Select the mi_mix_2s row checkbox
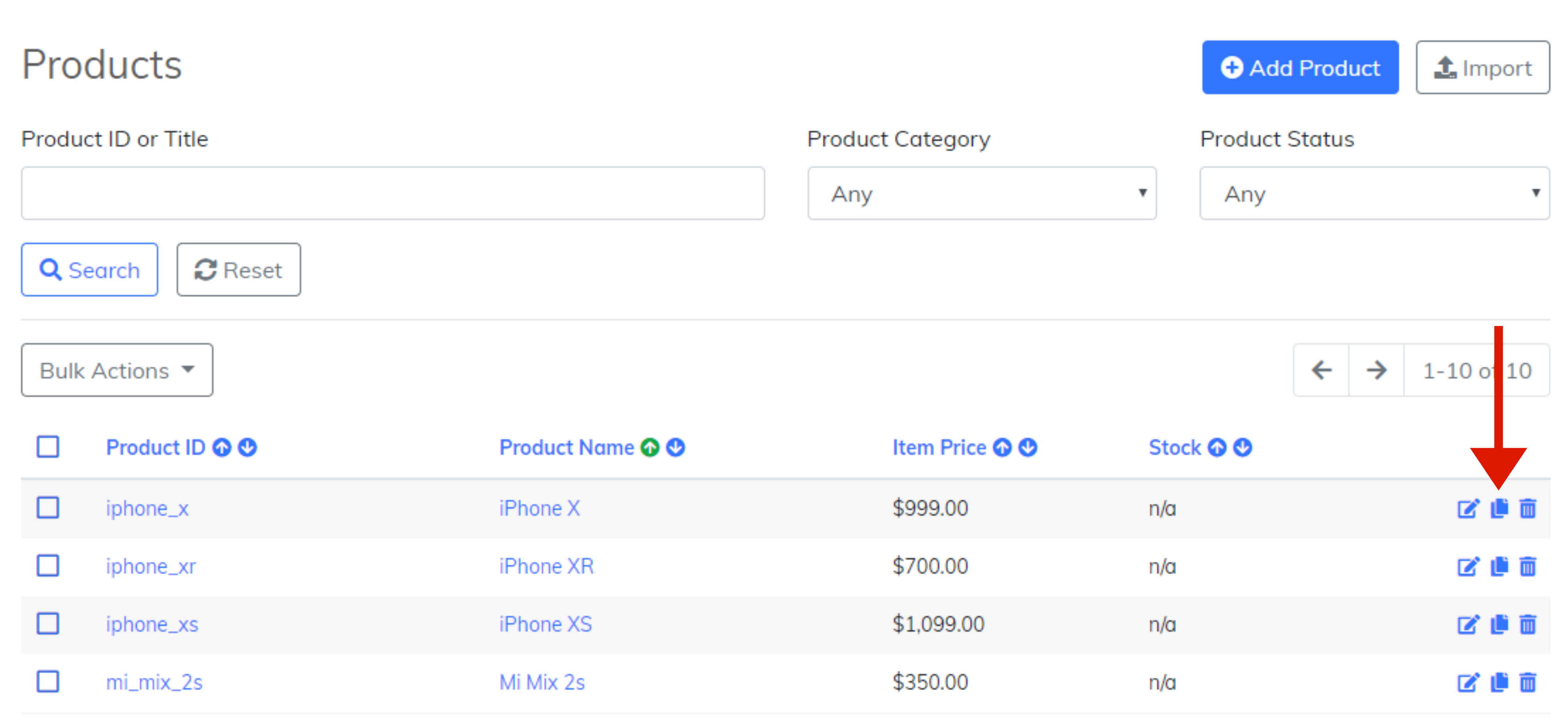Screen dimensions: 1568x721 [48, 682]
